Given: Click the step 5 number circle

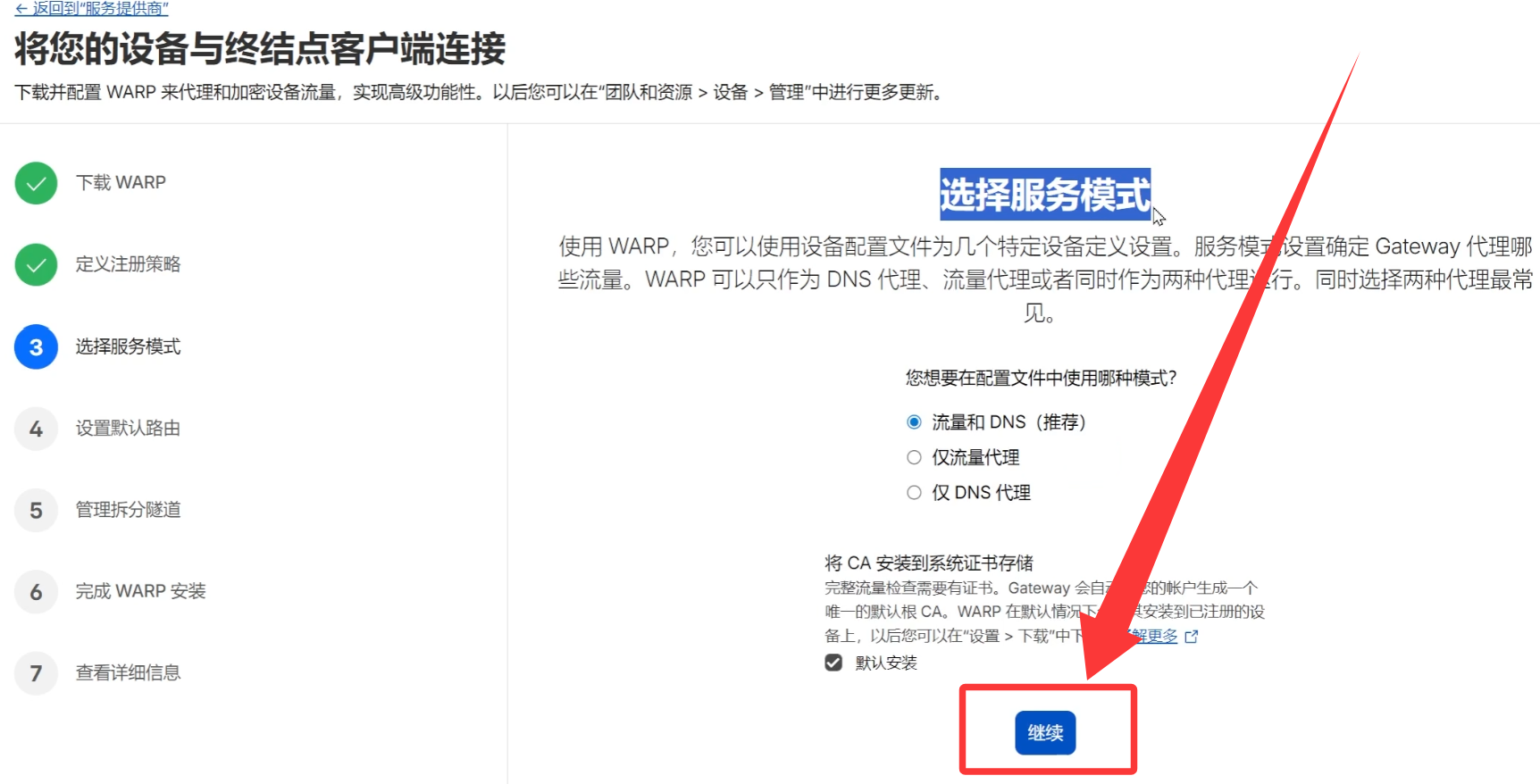Looking at the screenshot, I should [36, 511].
